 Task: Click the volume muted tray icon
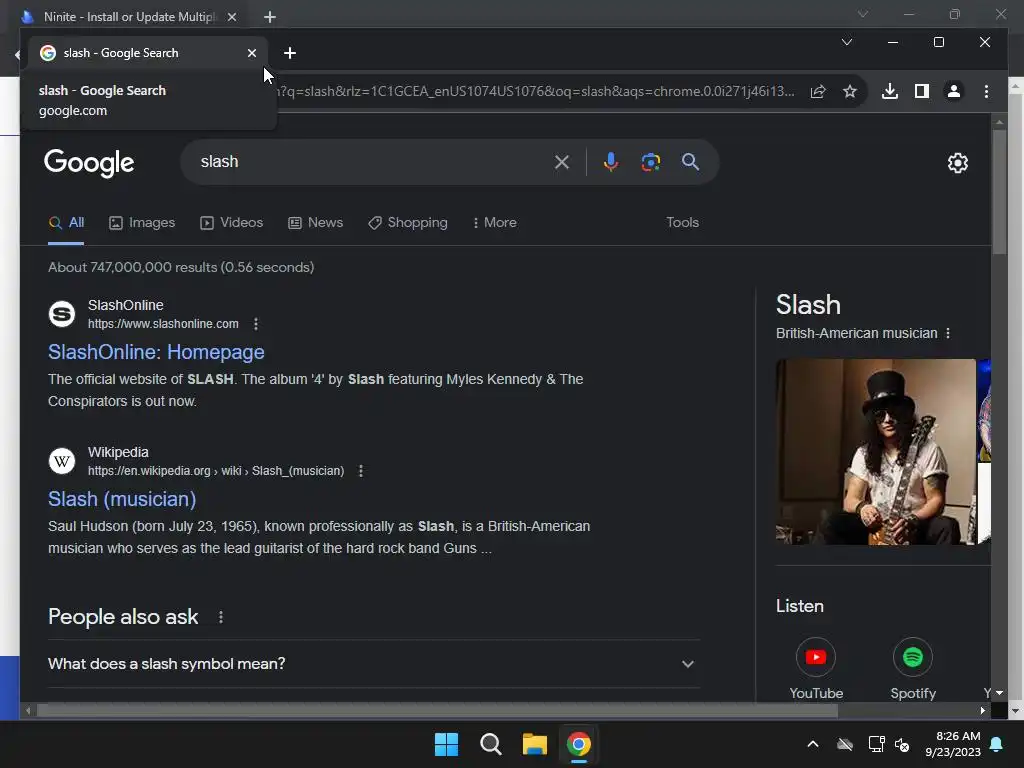[902, 744]
